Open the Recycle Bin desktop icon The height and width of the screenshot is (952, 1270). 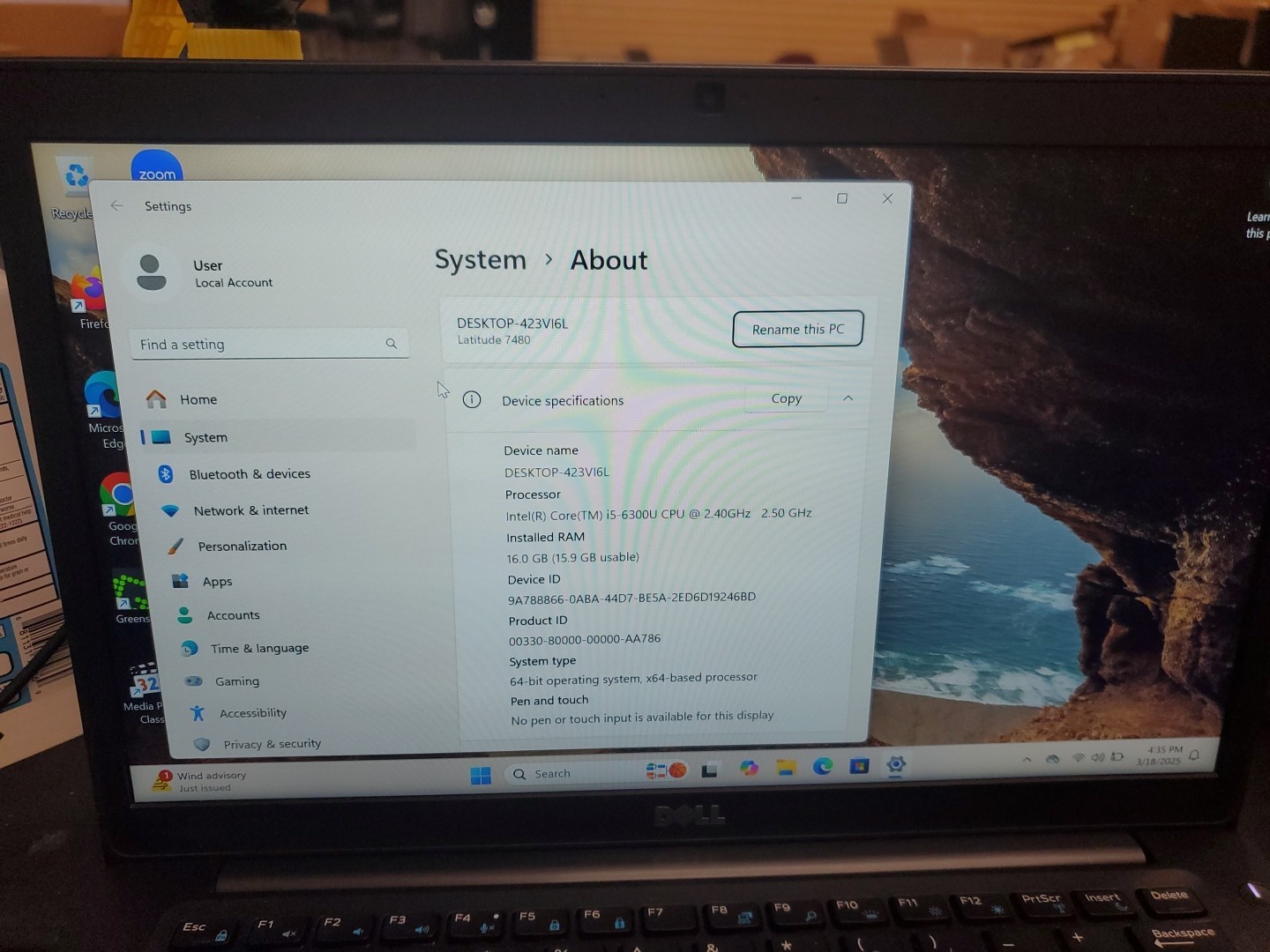(x=74, y=189)
